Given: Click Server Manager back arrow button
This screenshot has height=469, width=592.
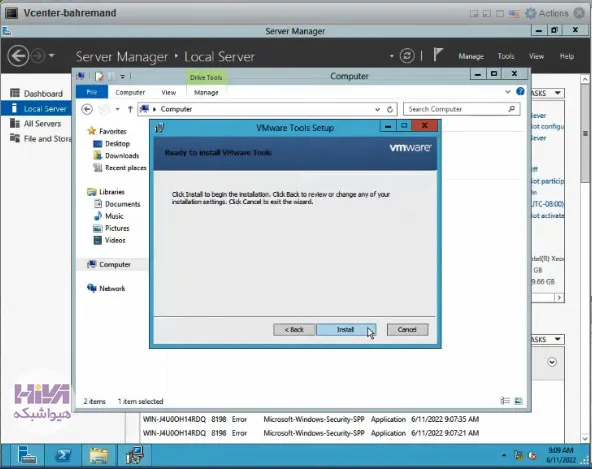Looking at the screenshot, I should tap(18, 56).
